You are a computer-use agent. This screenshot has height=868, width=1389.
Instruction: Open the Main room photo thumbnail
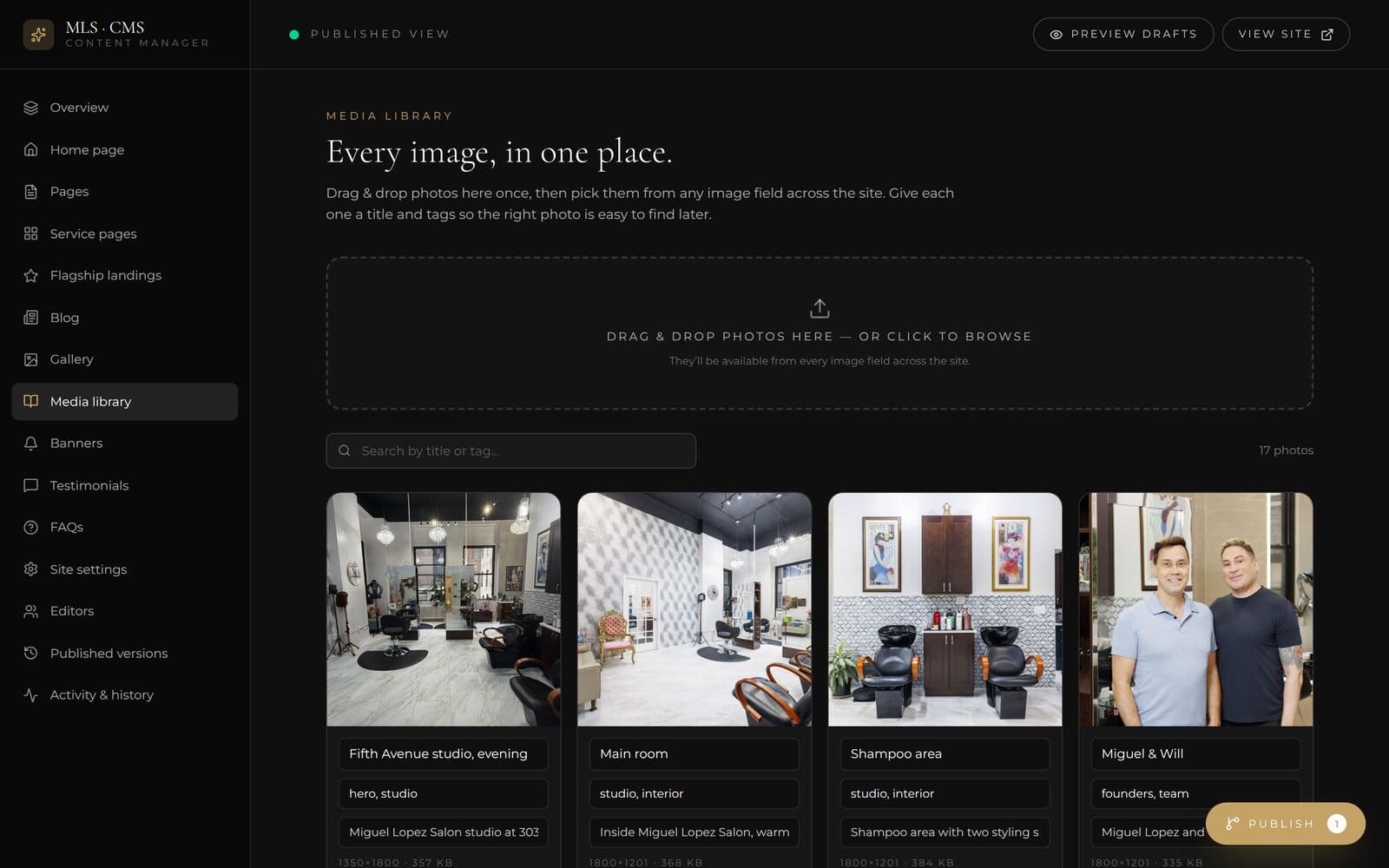[x=694, y=609]
